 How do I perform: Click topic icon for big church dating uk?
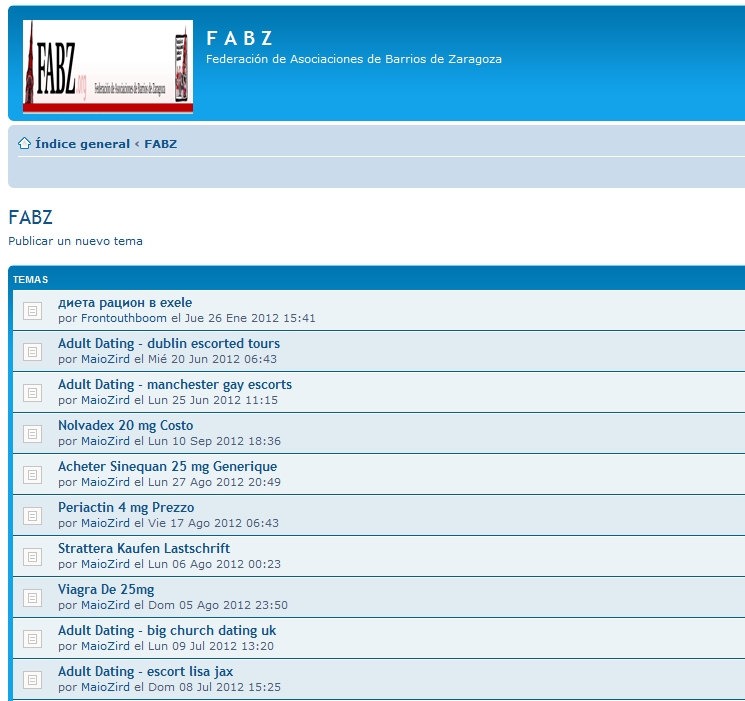[x=32, y=638]
